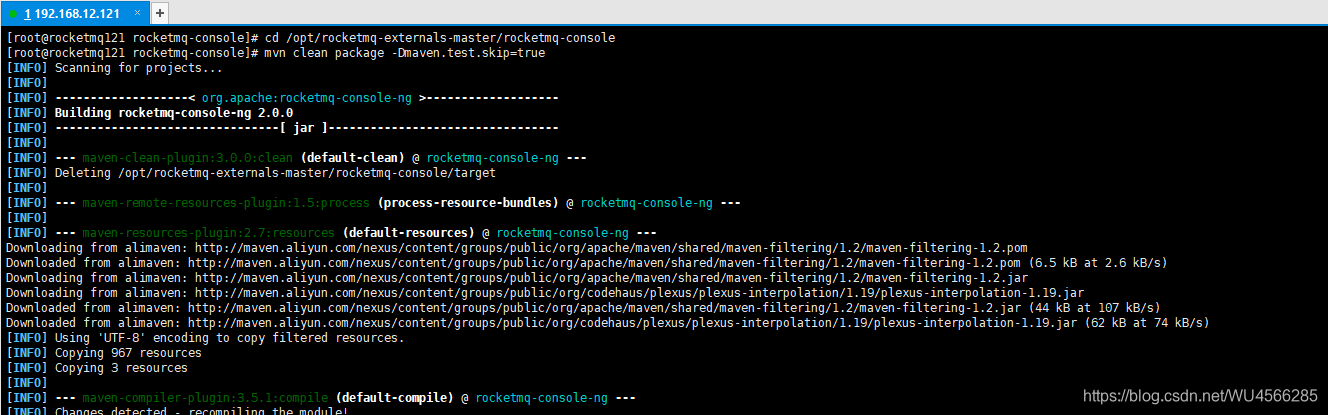
Task: Click the Downloading plexus-interpolation-1.19.jar line
Action: tap(545, 293)
